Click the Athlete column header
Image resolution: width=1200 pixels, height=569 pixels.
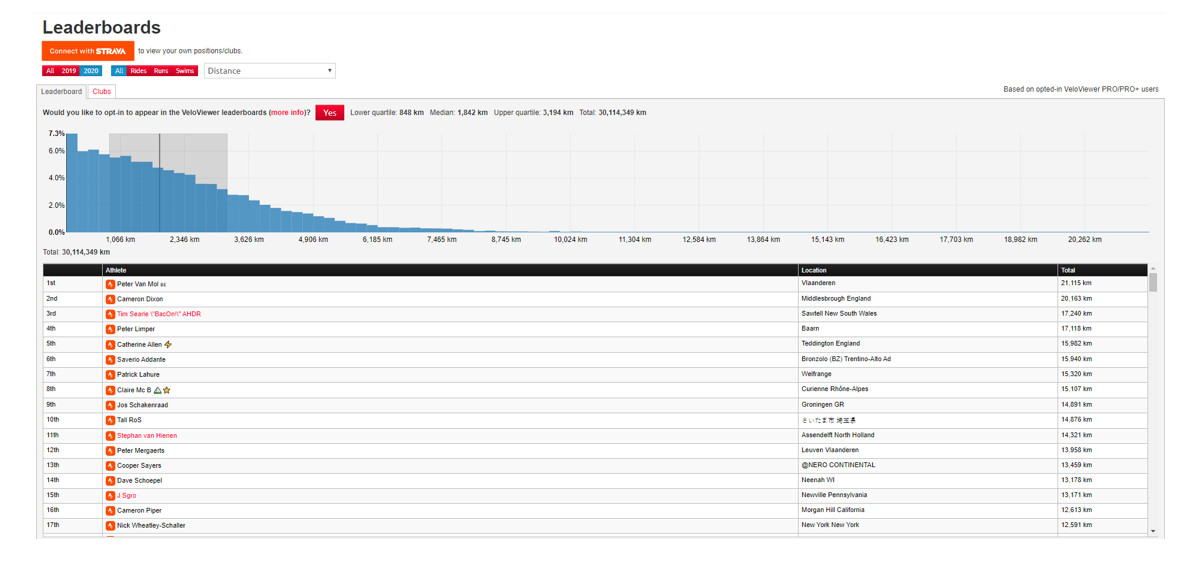450,270
